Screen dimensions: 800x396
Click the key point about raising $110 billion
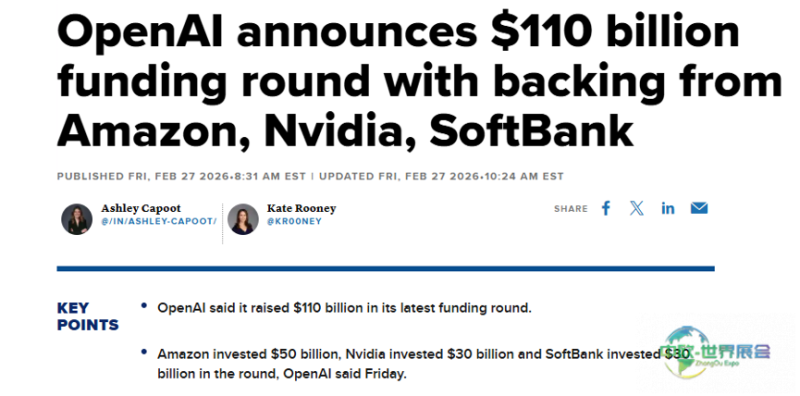[x=344, y=308]
